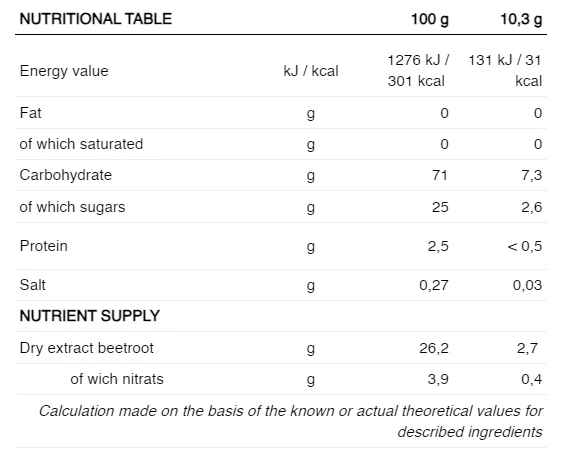Viewport: 565px width, 450px height.
Task: Click the 'of wich nitrats' label
Action: tap(117, 379)
